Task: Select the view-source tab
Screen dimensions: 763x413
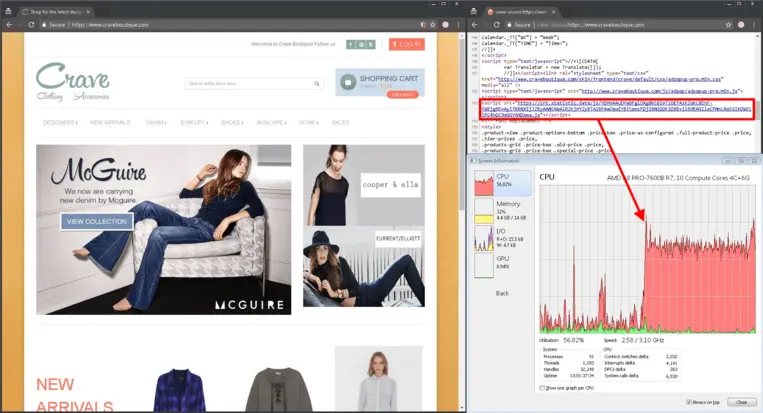Action: [521, 12]
